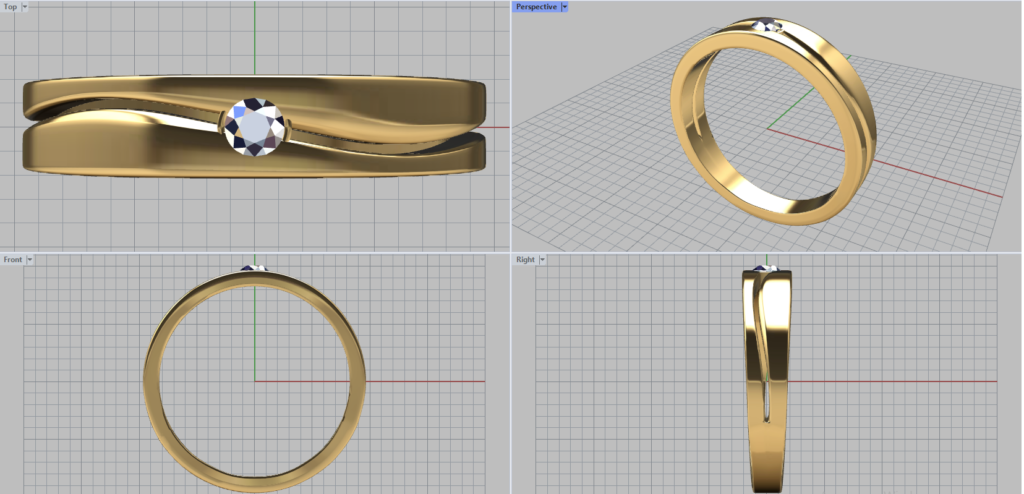
Task: Select the diamond gem in Top view
Action: coord(254,127)
